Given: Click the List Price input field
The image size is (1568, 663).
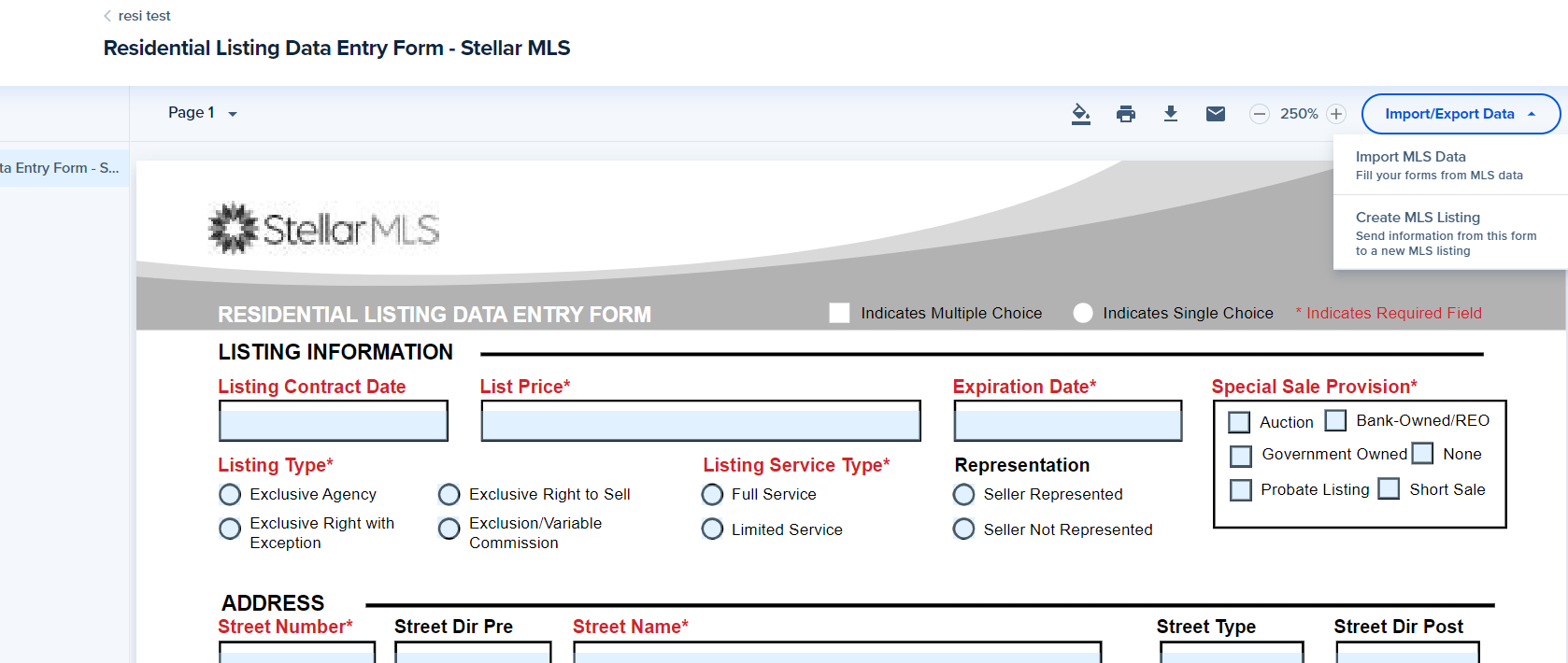Looking at the screenshot, I should tap(700, 422).
